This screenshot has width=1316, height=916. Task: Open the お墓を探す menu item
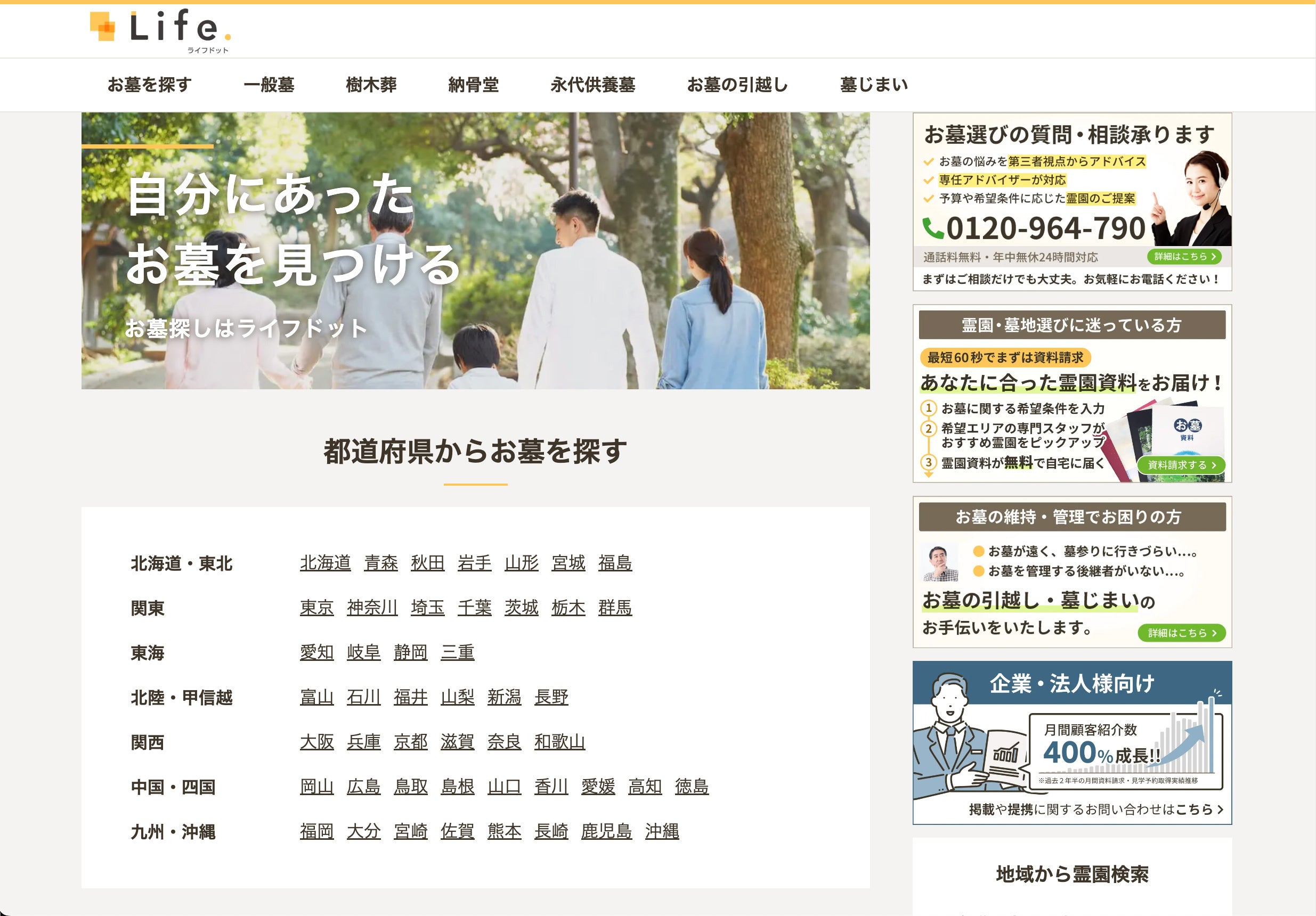click(x=150, y=85)
